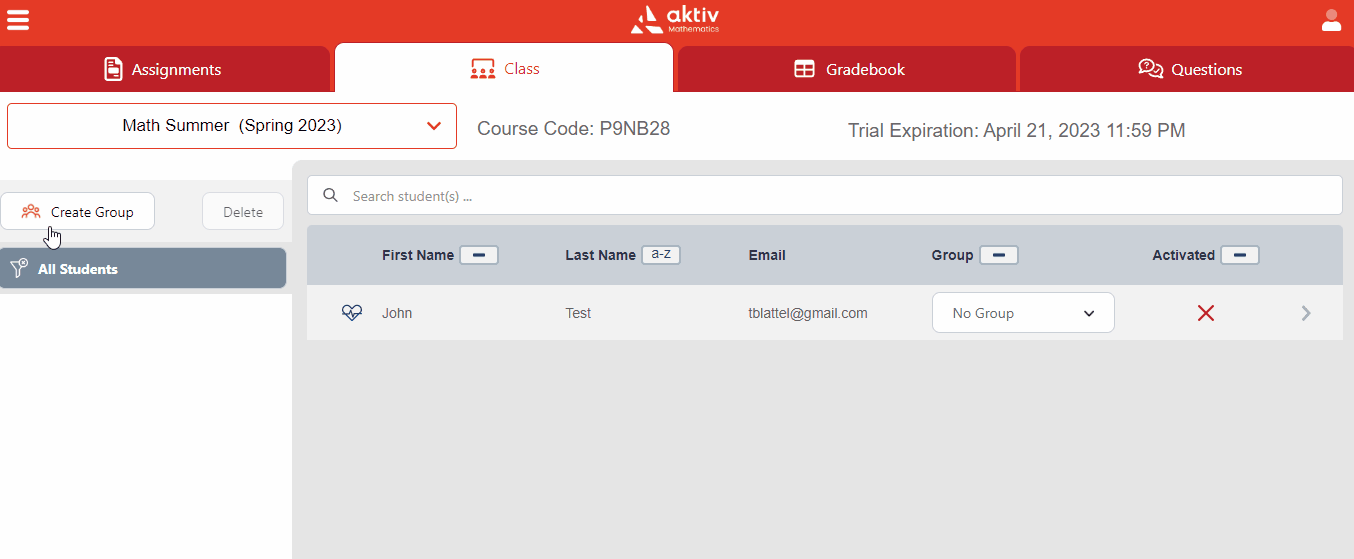Open the Math Summer course dropdown
This screenshot has width=1354, height=559.
pos(232,126)
